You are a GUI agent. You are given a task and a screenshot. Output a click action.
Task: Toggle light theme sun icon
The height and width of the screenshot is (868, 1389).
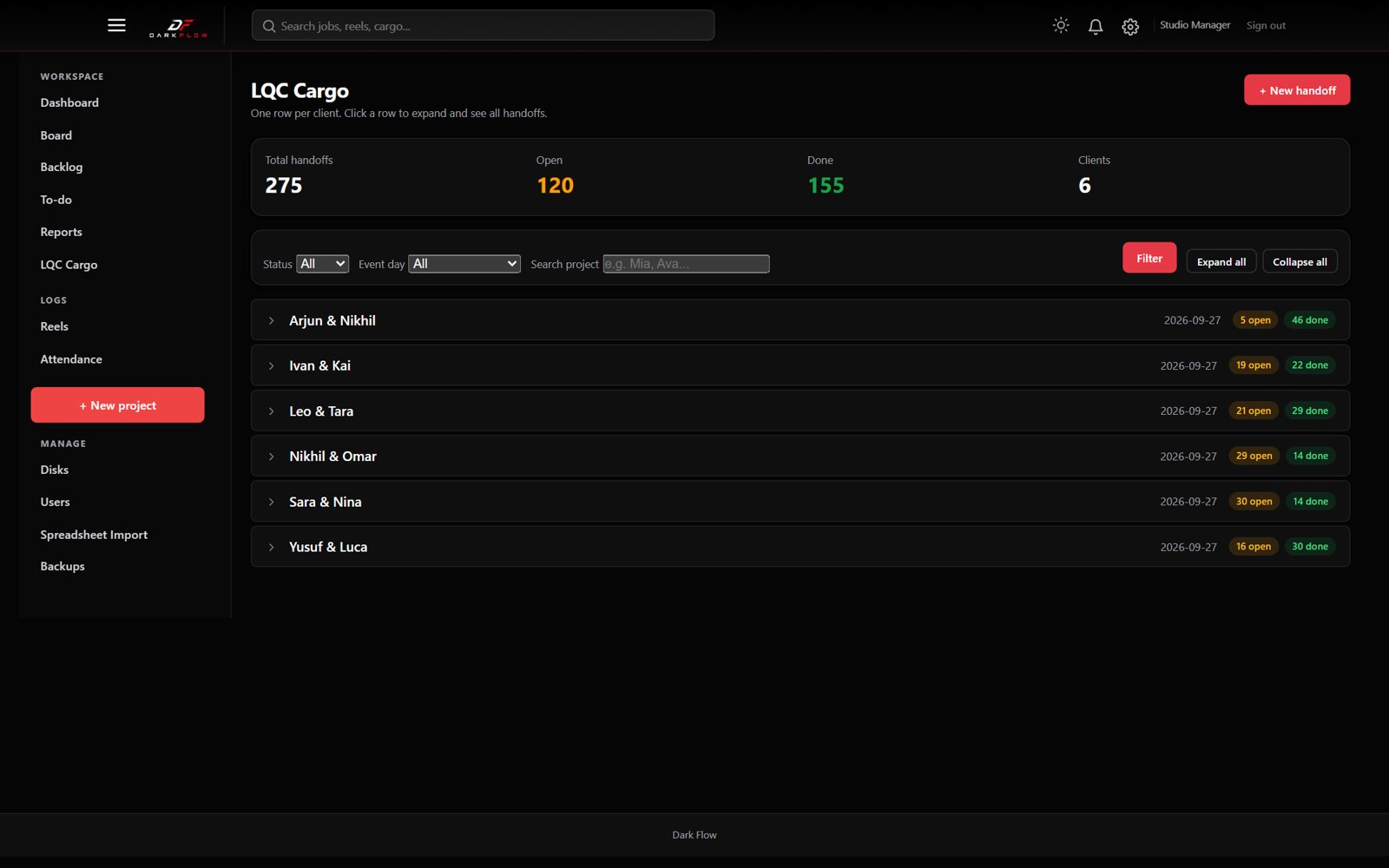click(1061, 25)
